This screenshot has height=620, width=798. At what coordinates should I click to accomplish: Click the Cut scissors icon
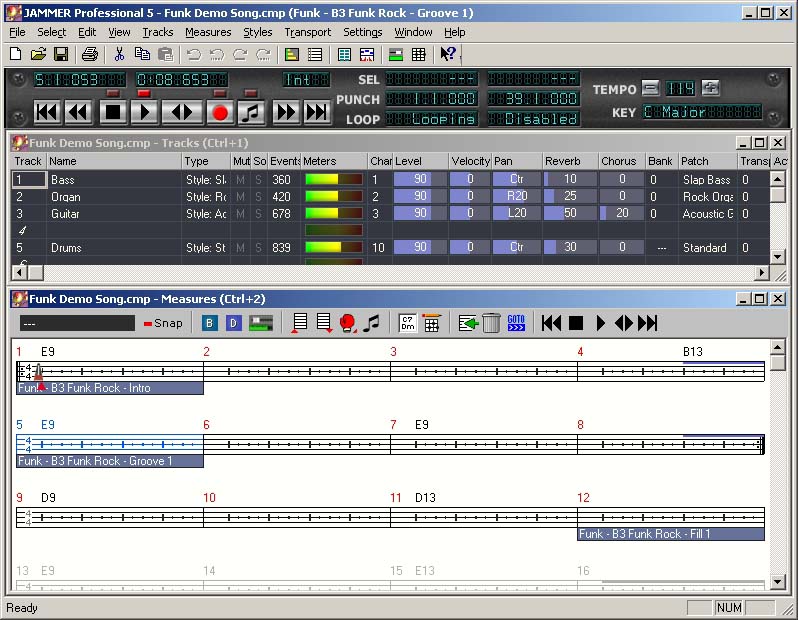tap(119, 54)
